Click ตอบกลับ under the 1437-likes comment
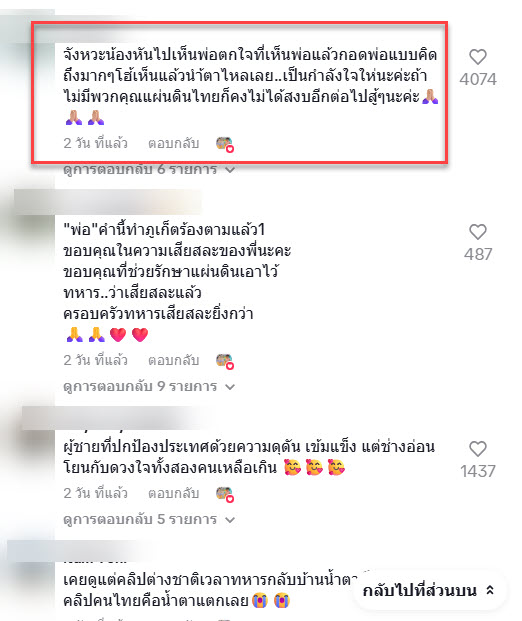 point(173,493)
